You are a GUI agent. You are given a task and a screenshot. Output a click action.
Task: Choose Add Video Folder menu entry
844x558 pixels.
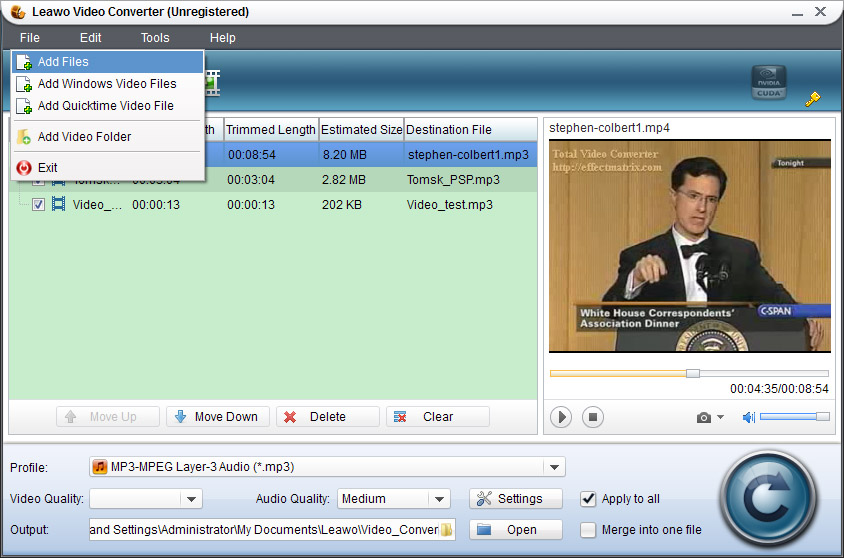coord(108,137)
